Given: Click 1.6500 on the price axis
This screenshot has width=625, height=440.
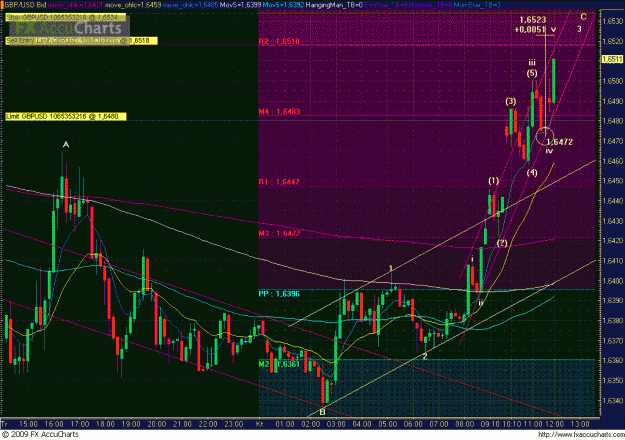Looking at the screenshot, I should pyautogui.click(x=613, y=81).
